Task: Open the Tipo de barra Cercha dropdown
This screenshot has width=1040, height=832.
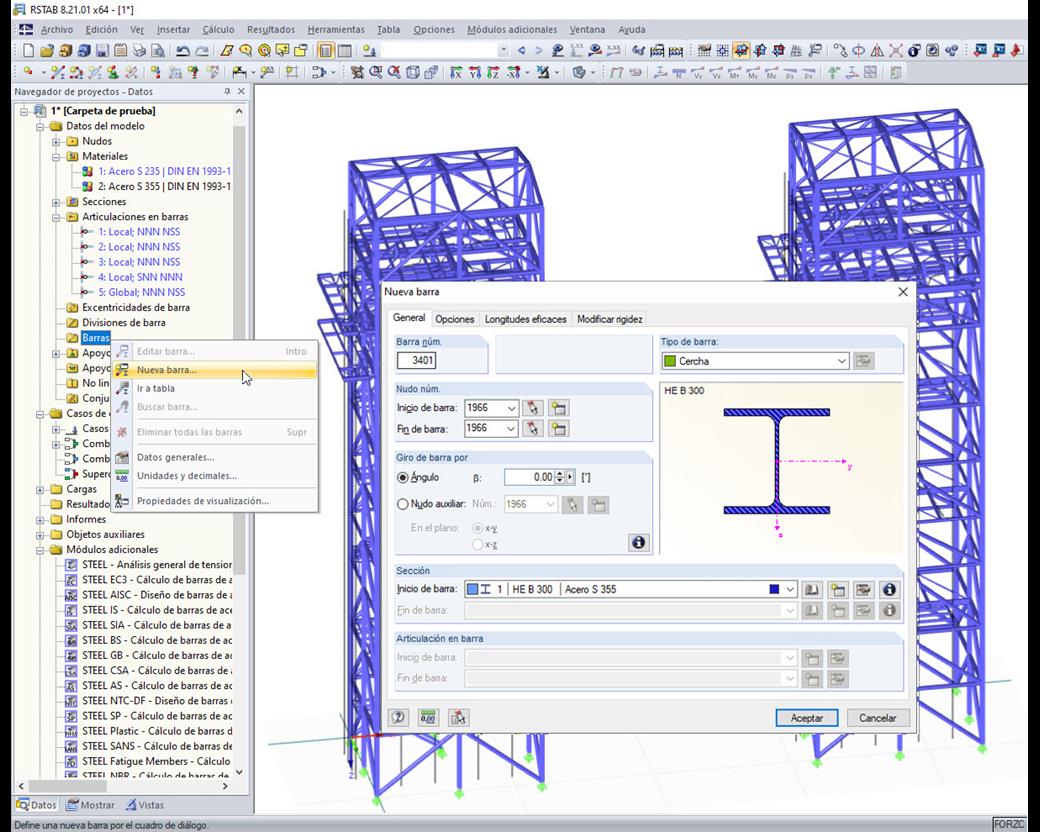Action: coord(841,361)
